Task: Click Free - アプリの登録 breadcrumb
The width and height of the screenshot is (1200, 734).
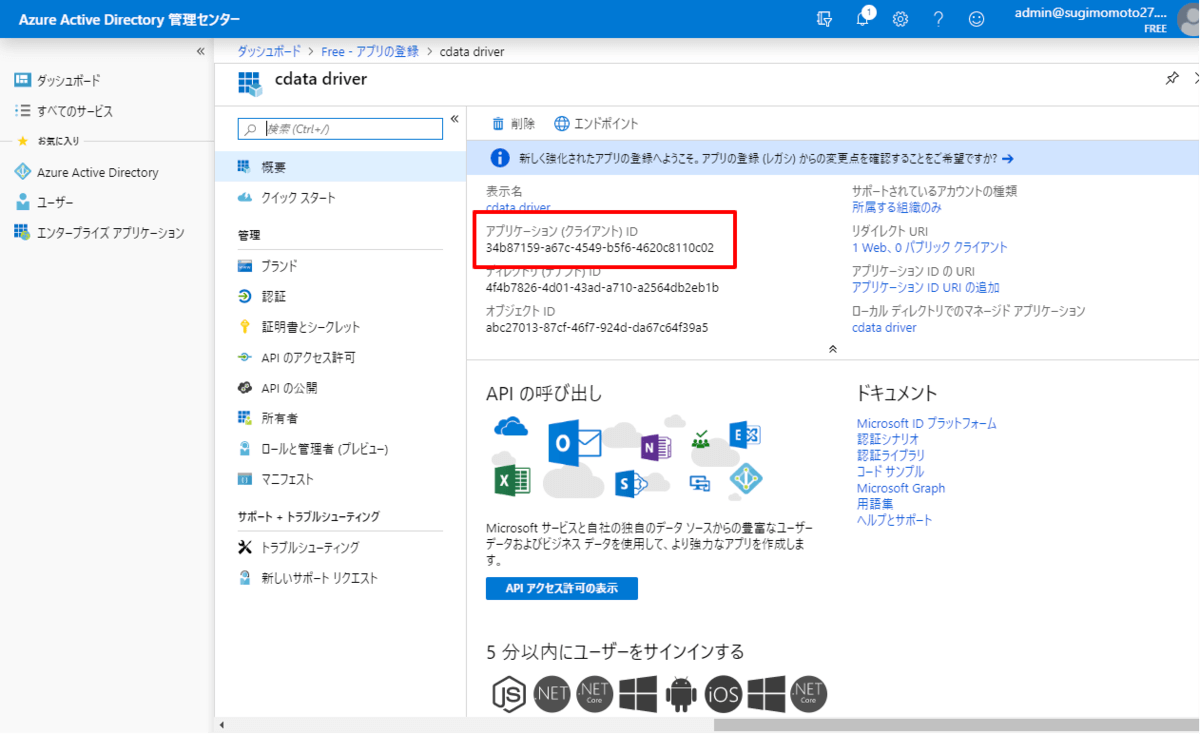Action: [368, 51]
